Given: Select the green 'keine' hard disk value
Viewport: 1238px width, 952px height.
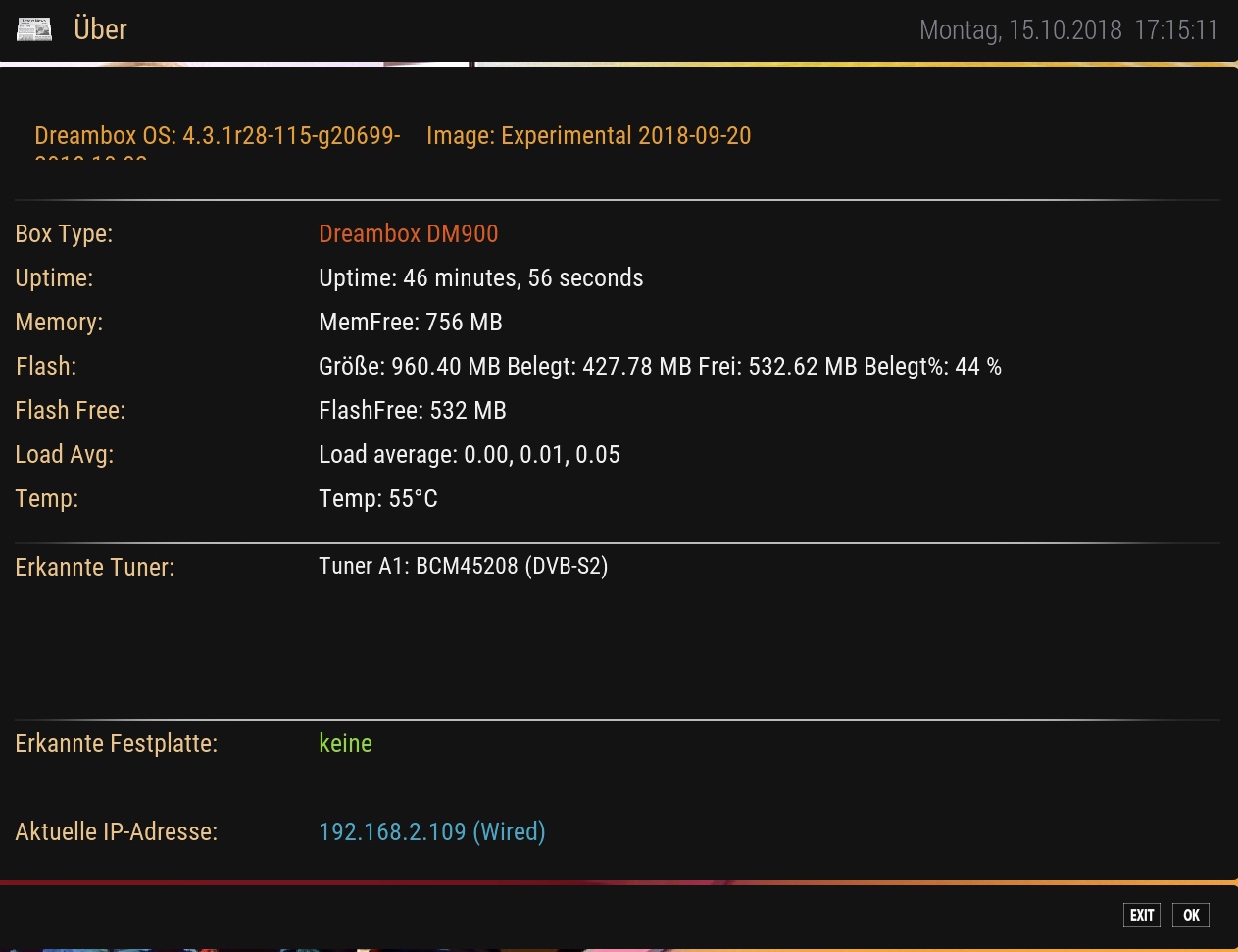Looking at the screenshot, I should [x=345, y=744].
